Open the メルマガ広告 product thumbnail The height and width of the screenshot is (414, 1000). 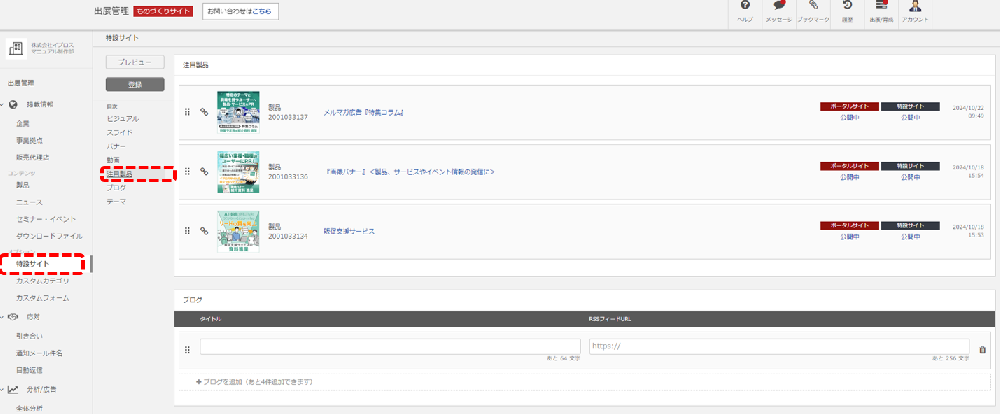238,112
